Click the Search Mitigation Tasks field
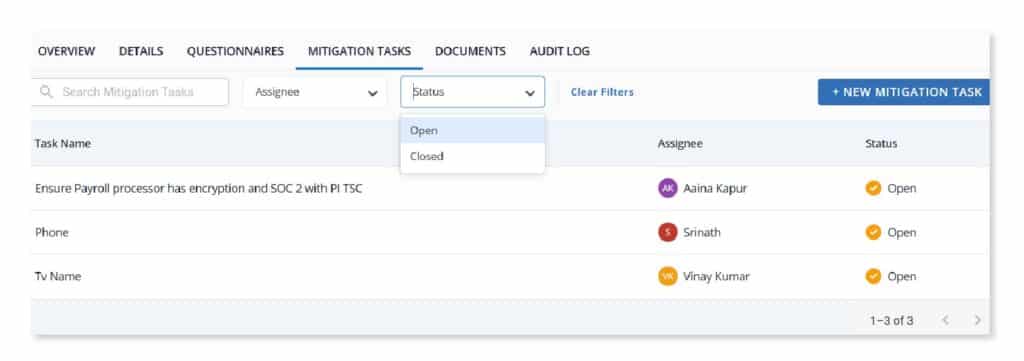The image size is (1024, 361). click(x=130, y=92)
